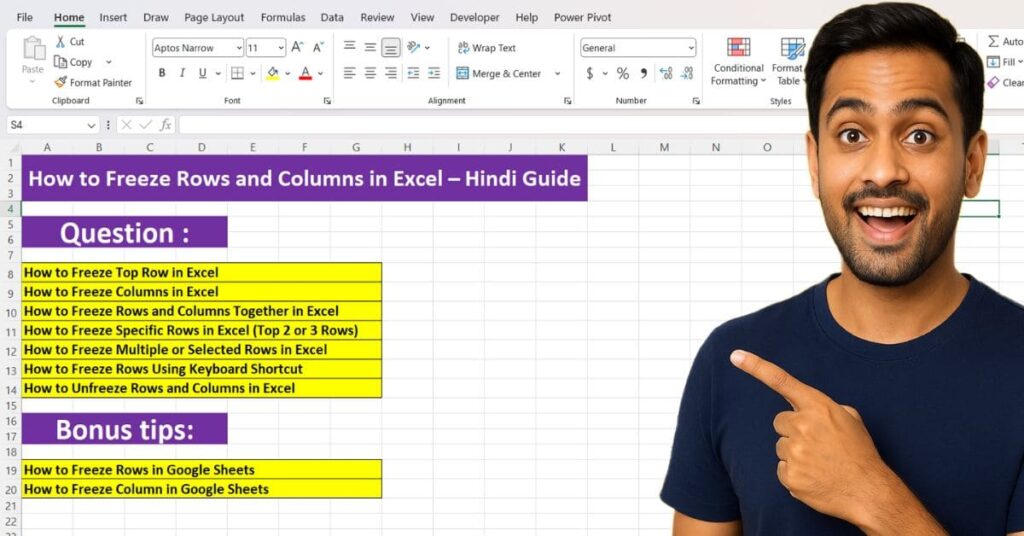Image resolution: width=1024 pixels, height=536 pixels.
Task: Click the AutoSum sigma icon
Action: (993, 42)
